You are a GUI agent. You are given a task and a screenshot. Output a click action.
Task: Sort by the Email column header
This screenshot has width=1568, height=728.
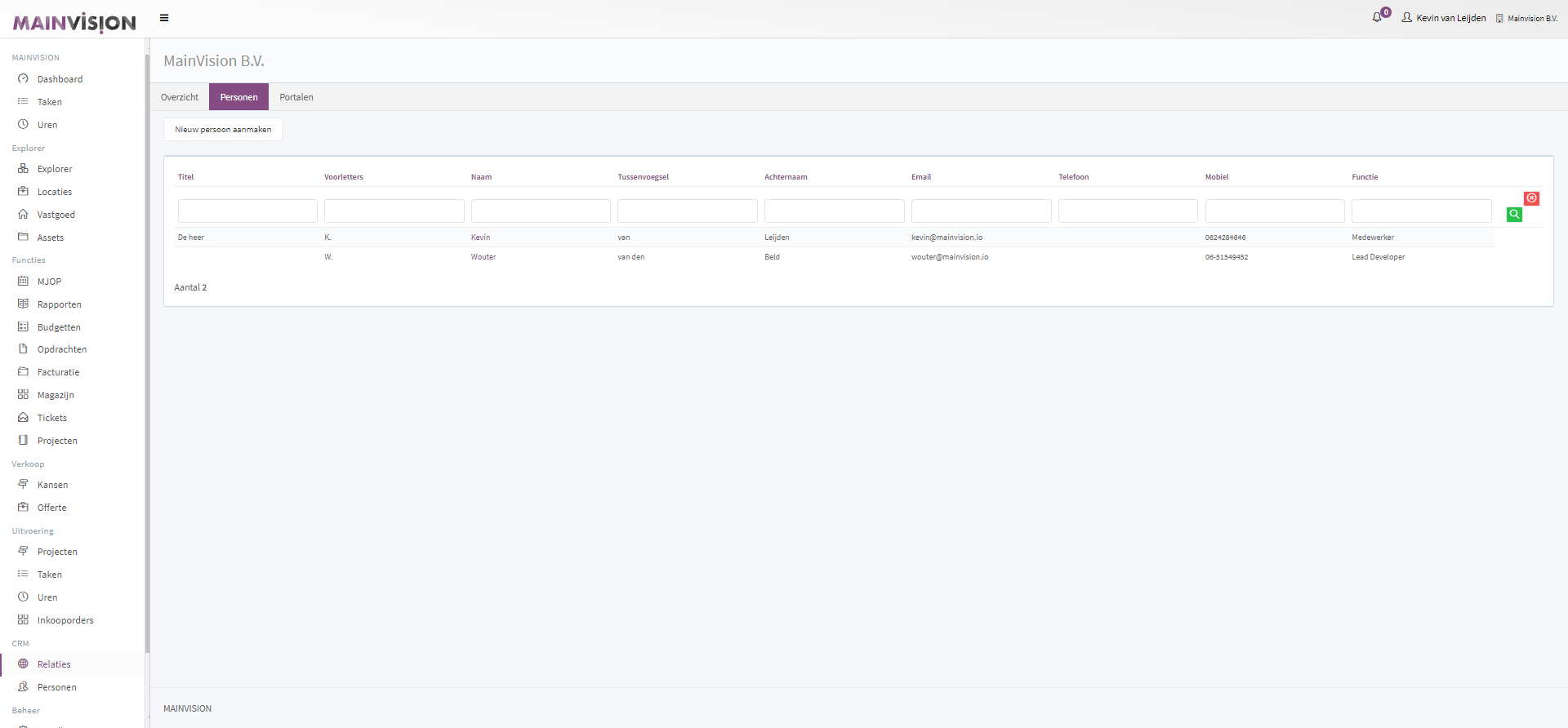[x=921, y=177]
